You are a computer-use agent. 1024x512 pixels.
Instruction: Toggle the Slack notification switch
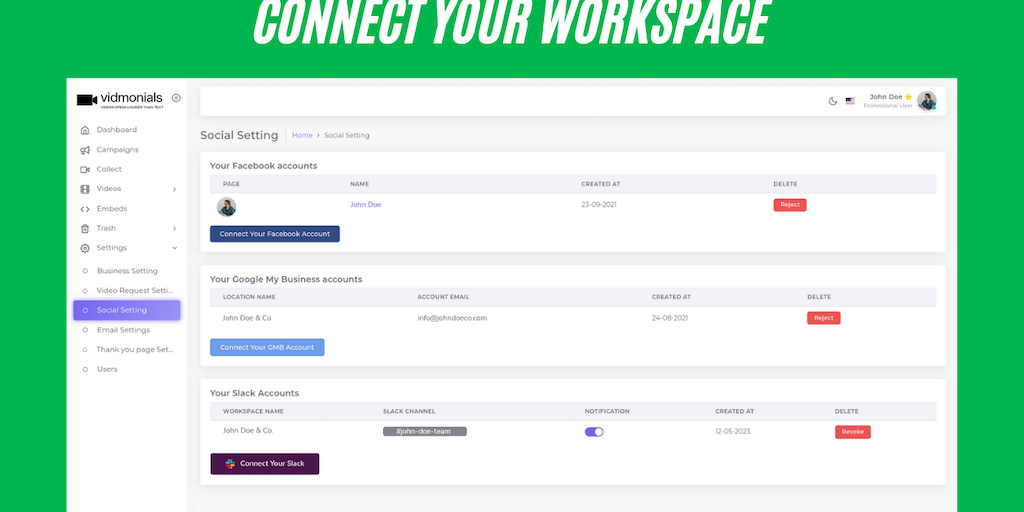pyautogui.click(x=594, y=432)
